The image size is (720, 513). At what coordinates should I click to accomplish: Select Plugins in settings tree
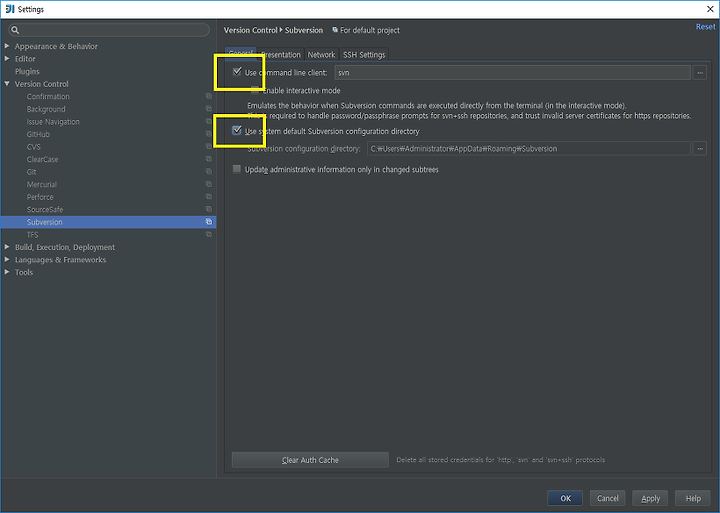point(27,71)
